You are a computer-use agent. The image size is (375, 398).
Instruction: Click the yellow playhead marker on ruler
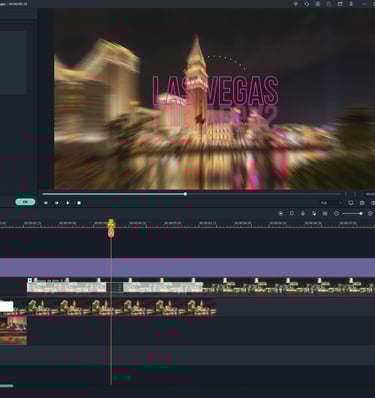111,224
